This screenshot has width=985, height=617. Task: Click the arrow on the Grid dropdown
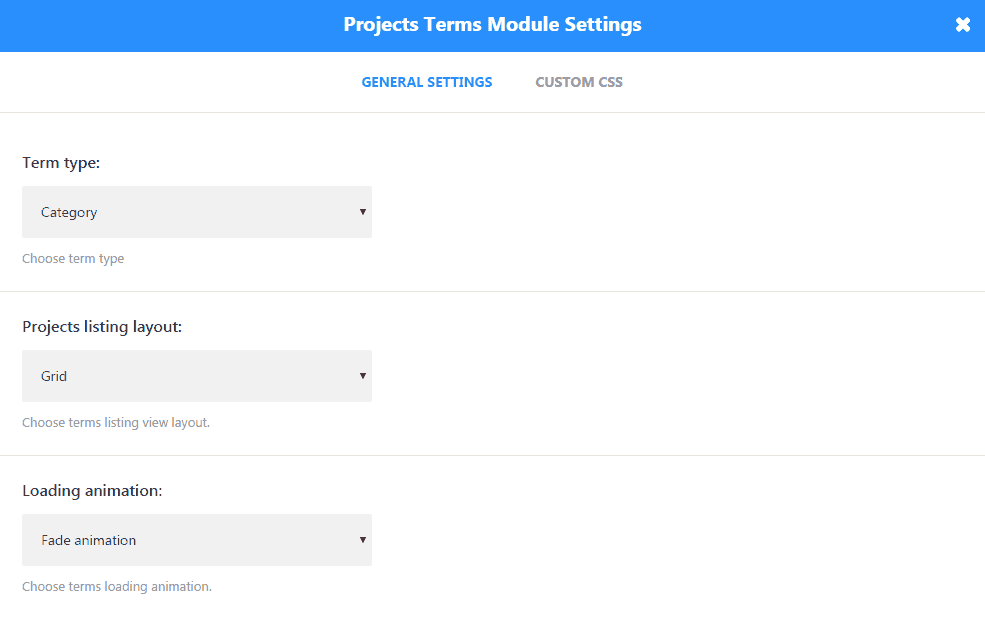pyautogui.click(x=362, y=376)
